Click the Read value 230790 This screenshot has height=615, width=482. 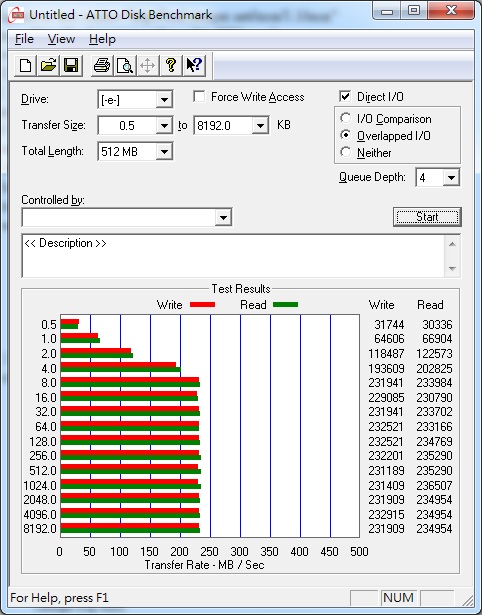435,398
